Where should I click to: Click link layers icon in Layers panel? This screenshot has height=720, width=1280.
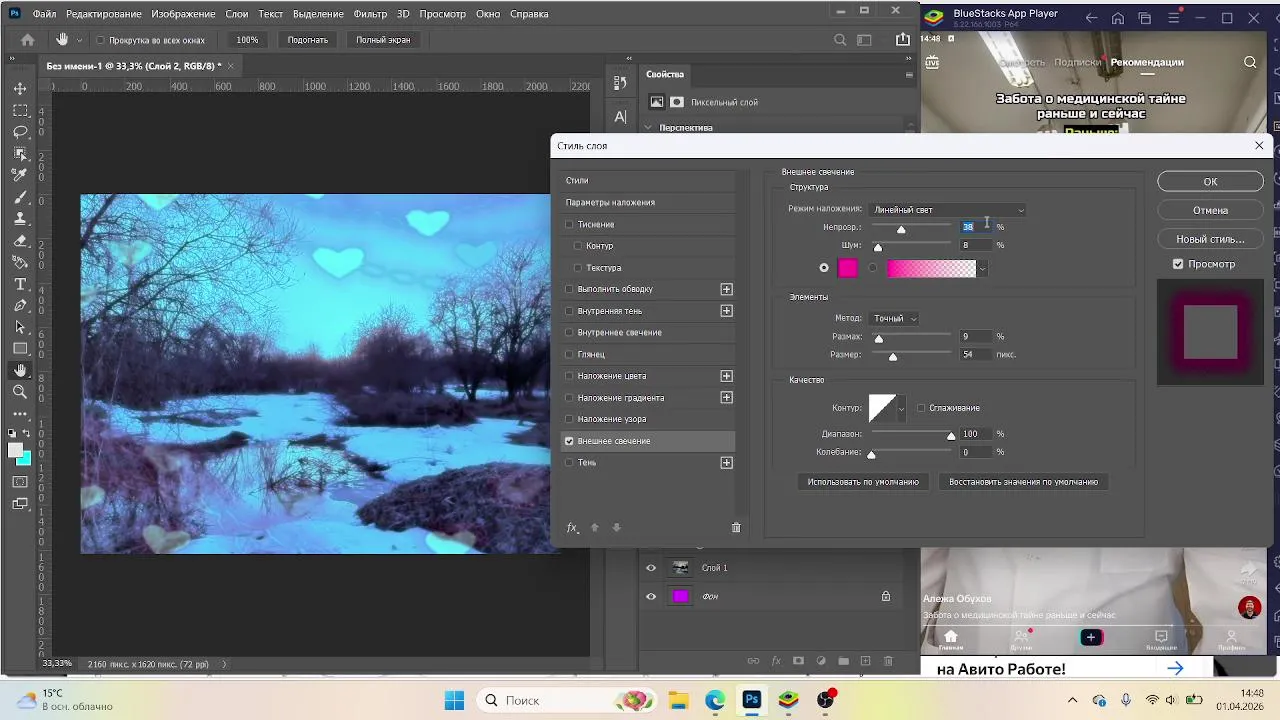point(754,661)
